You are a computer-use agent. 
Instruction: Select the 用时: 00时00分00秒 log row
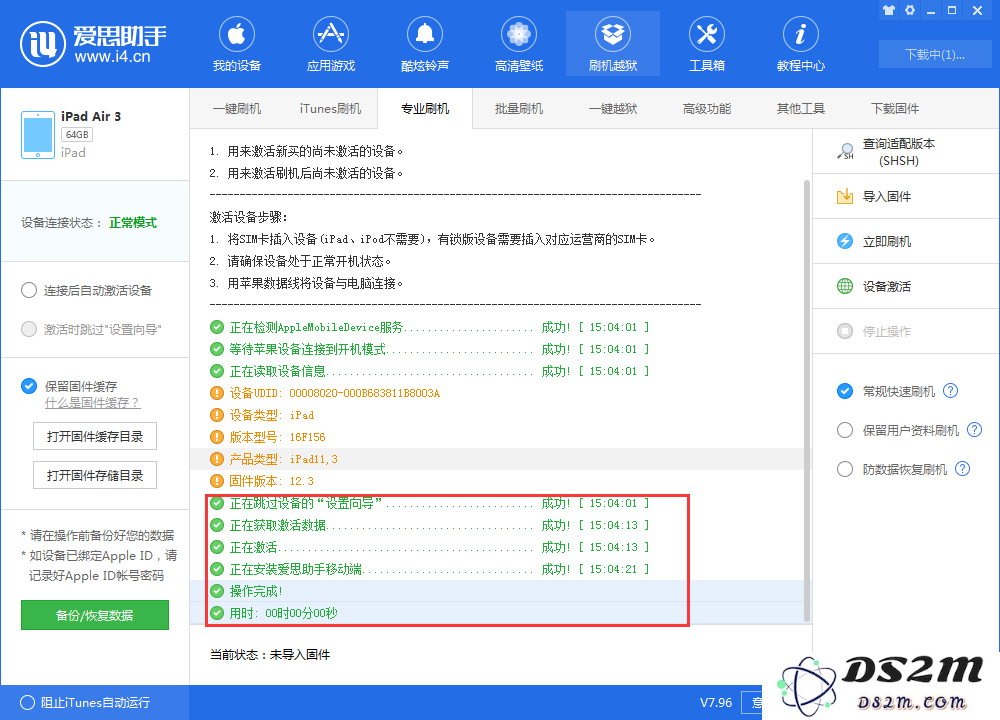(496, 613)
